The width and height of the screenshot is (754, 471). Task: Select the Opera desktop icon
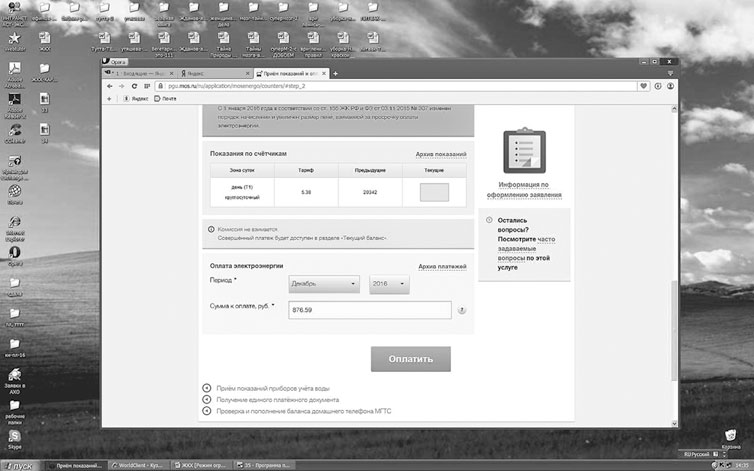click(x=15, y=256)
